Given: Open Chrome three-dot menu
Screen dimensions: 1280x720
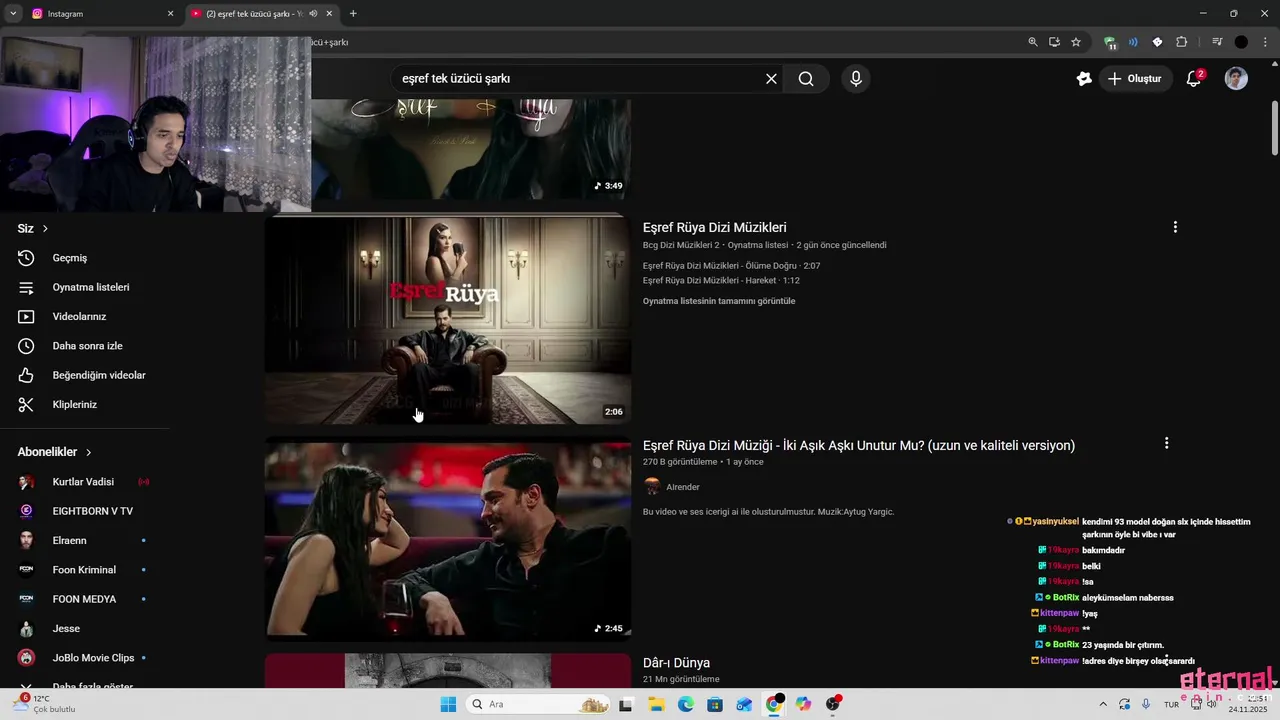Looking at the screenshot, I should 1264,42.
